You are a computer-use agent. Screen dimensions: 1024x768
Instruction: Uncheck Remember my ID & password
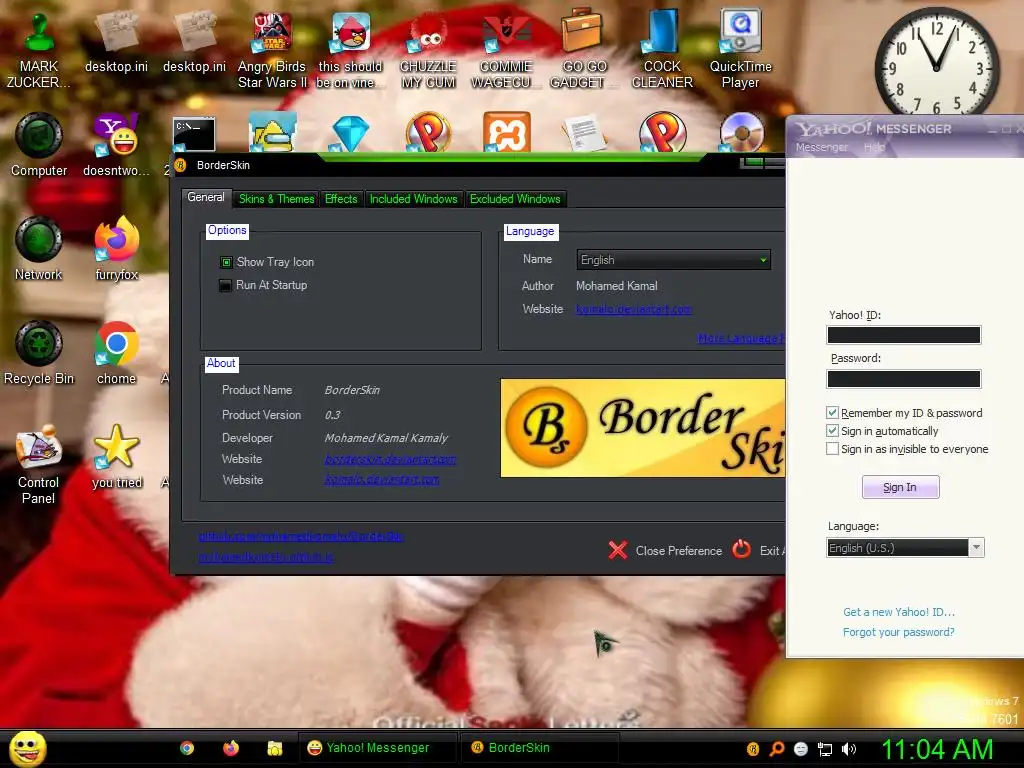point(832,413)
